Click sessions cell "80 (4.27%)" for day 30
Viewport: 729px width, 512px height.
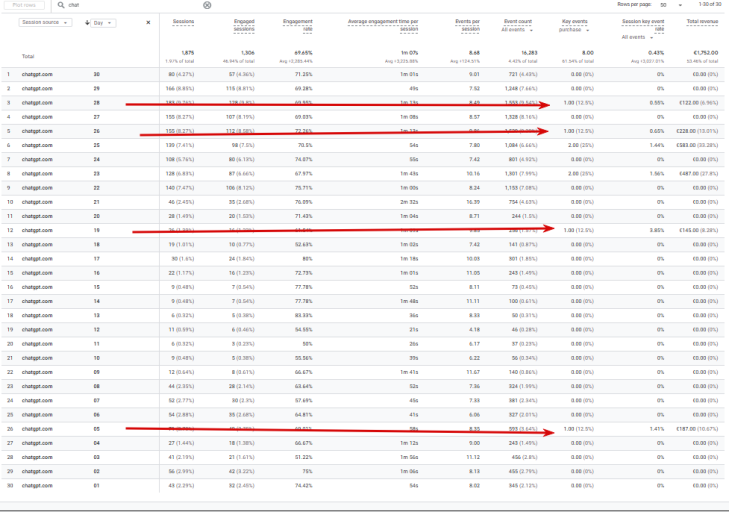(x=181, y=74)
